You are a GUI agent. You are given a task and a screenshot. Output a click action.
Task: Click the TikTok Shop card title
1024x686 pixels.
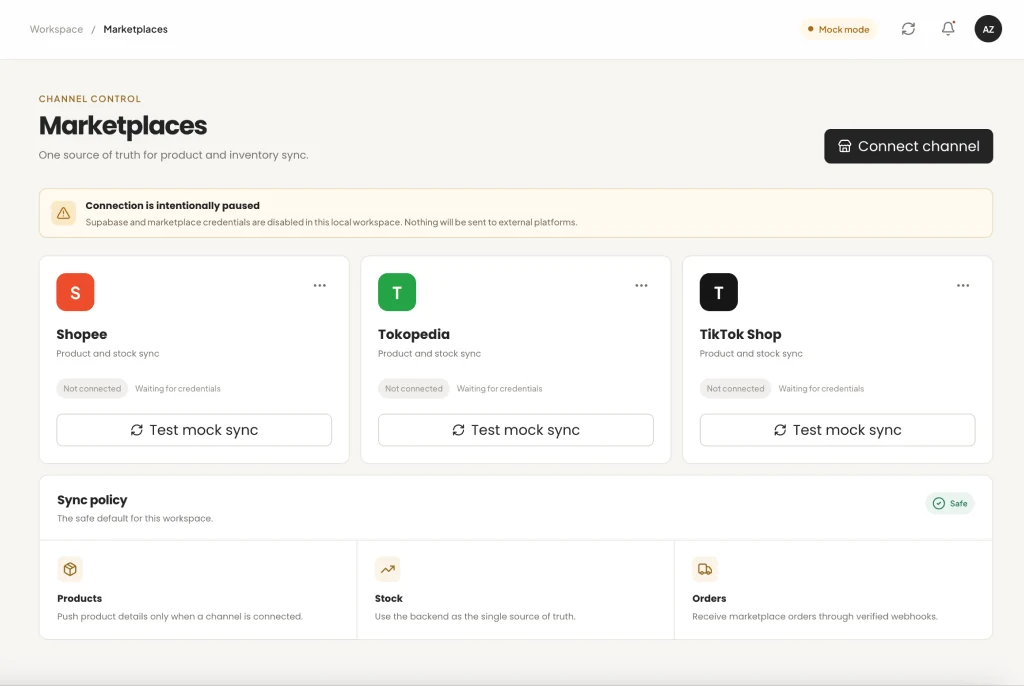coord(740,335)
